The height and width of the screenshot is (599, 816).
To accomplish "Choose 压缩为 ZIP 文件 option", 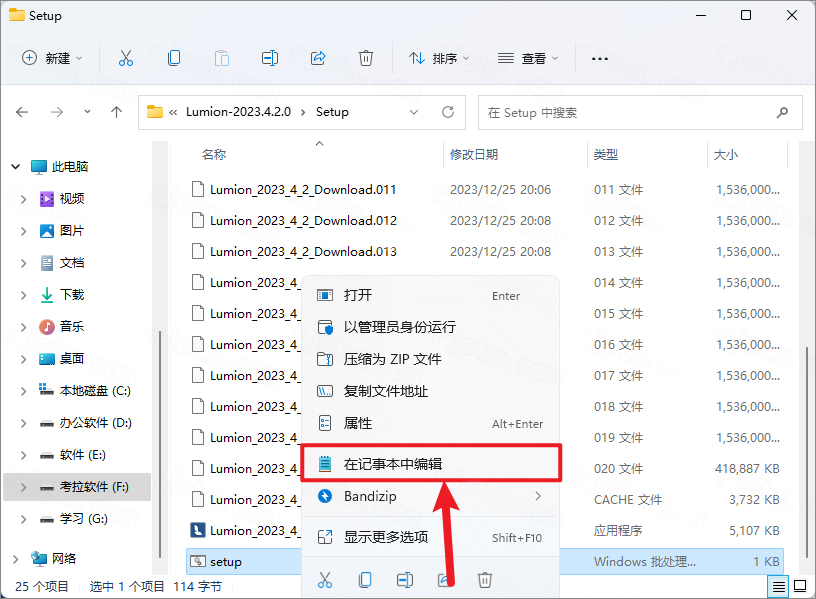I will (x=430, y=359).
